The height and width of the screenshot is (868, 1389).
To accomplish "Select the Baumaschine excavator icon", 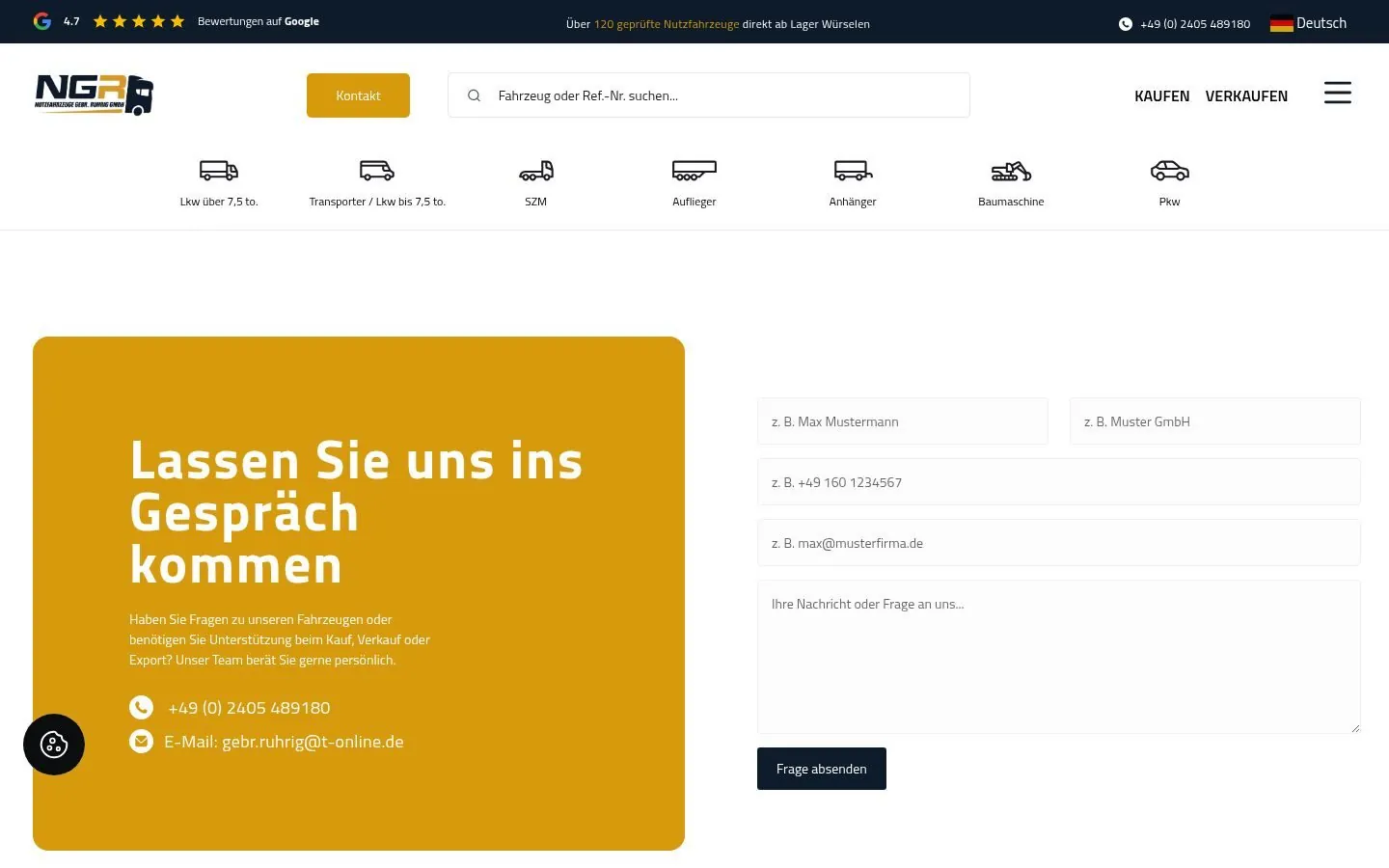I will [x=1011, y=171].
